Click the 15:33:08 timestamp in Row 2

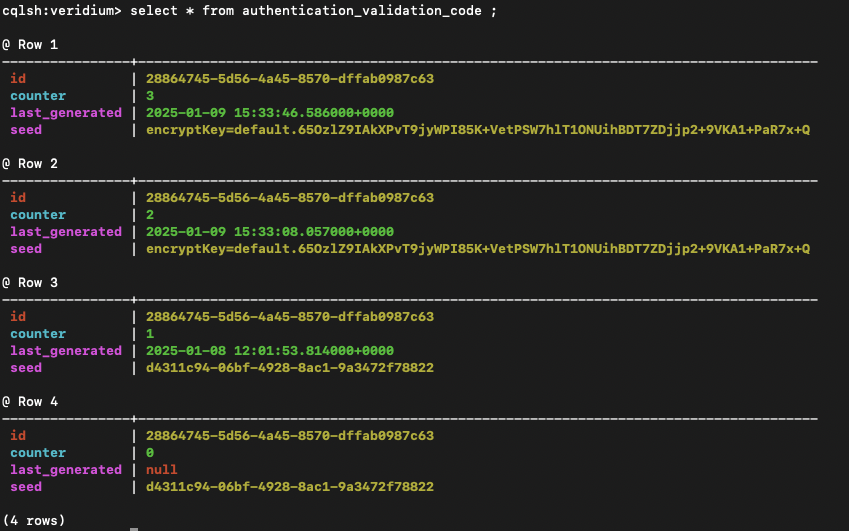tap(269, 231)
